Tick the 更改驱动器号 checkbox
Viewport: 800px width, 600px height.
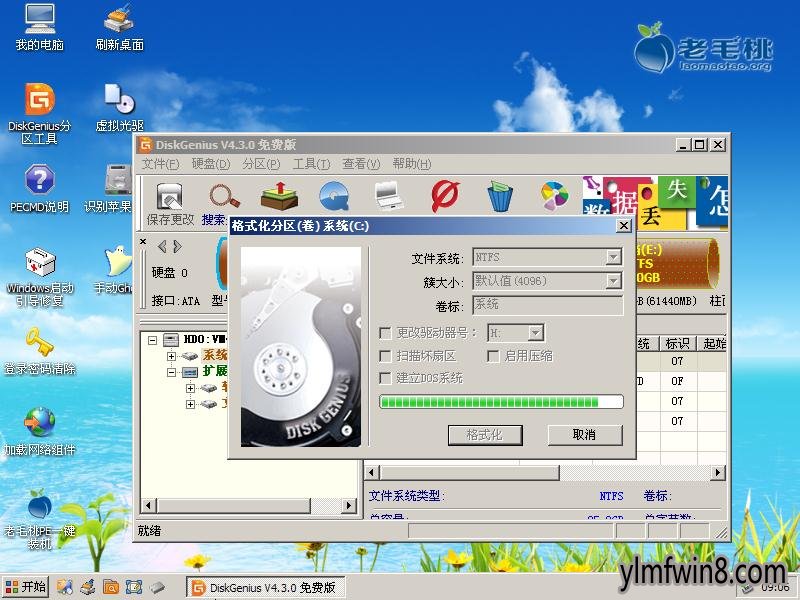385,333
